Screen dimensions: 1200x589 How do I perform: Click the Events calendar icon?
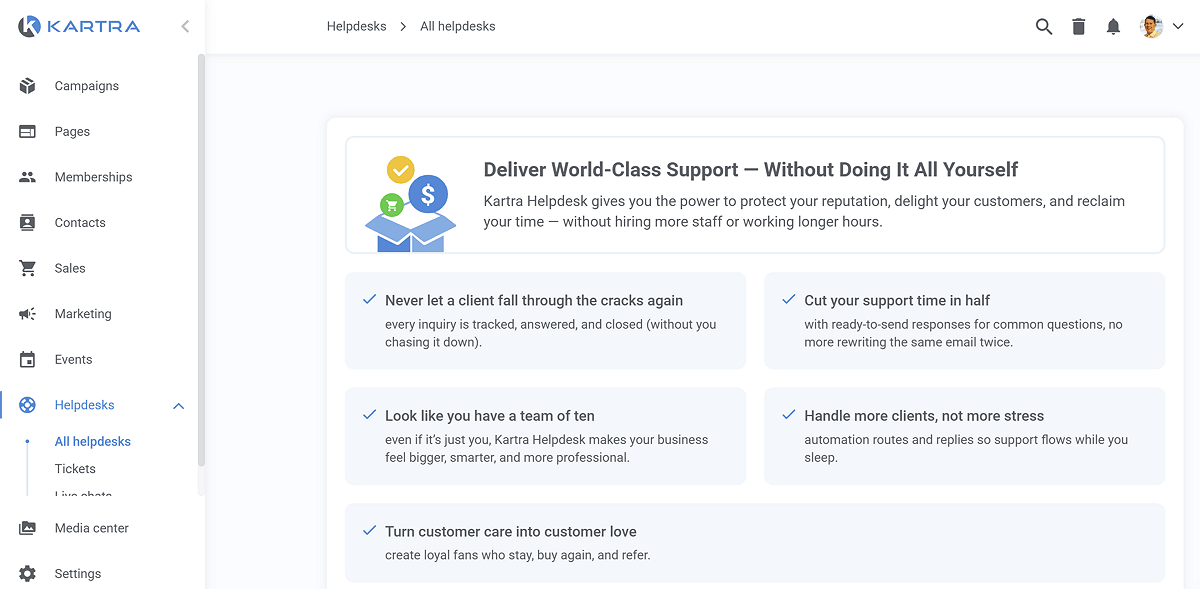28,360
